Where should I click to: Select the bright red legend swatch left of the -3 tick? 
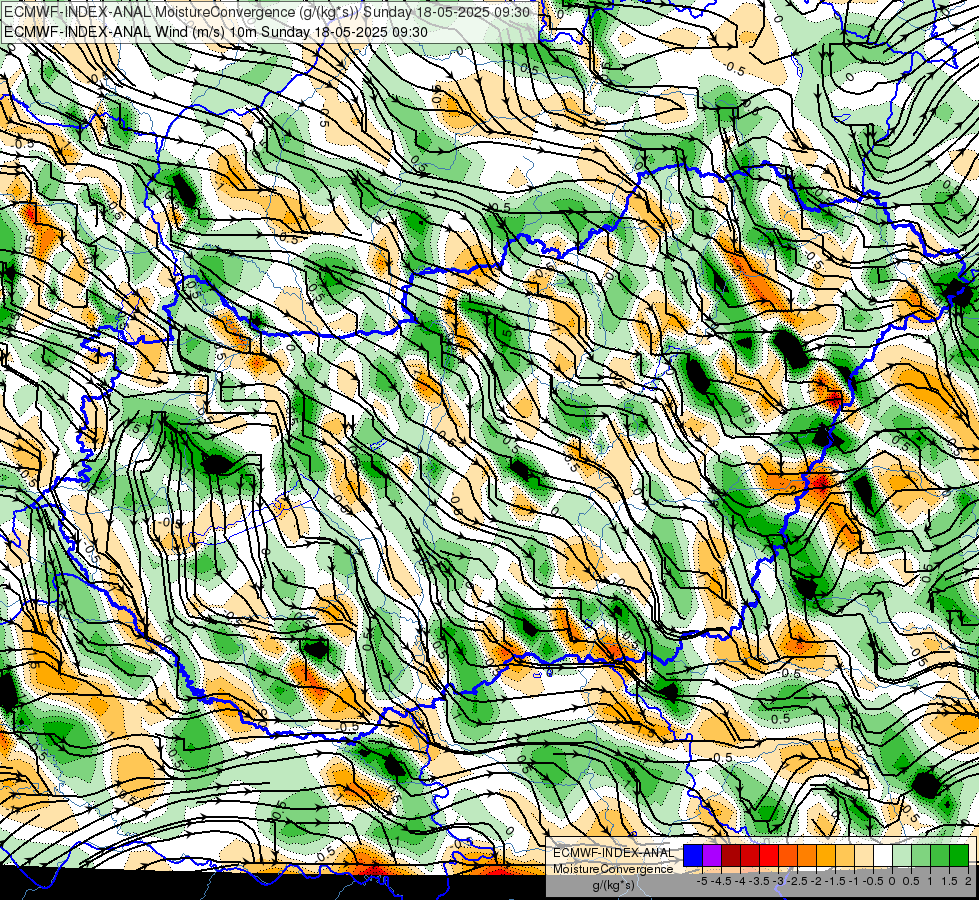coord(769,856)
